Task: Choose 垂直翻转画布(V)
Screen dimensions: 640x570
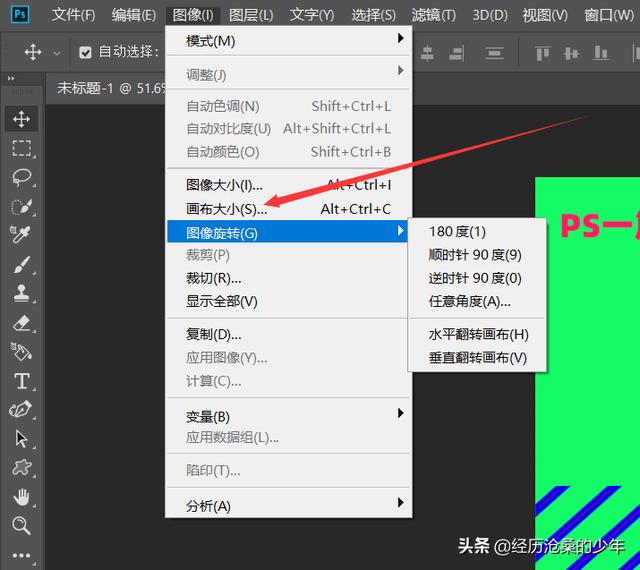Action: [477, 358]
